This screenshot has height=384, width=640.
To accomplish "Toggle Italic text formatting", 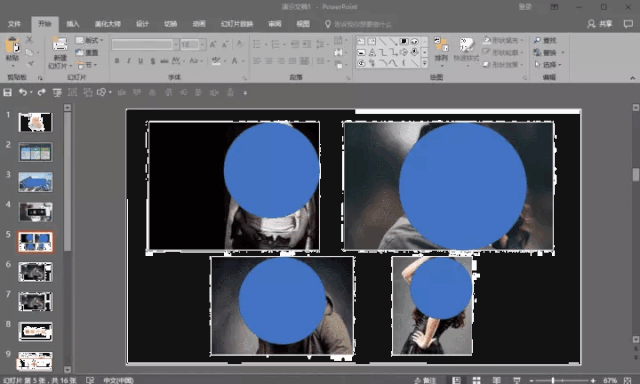I will point(129,61).
